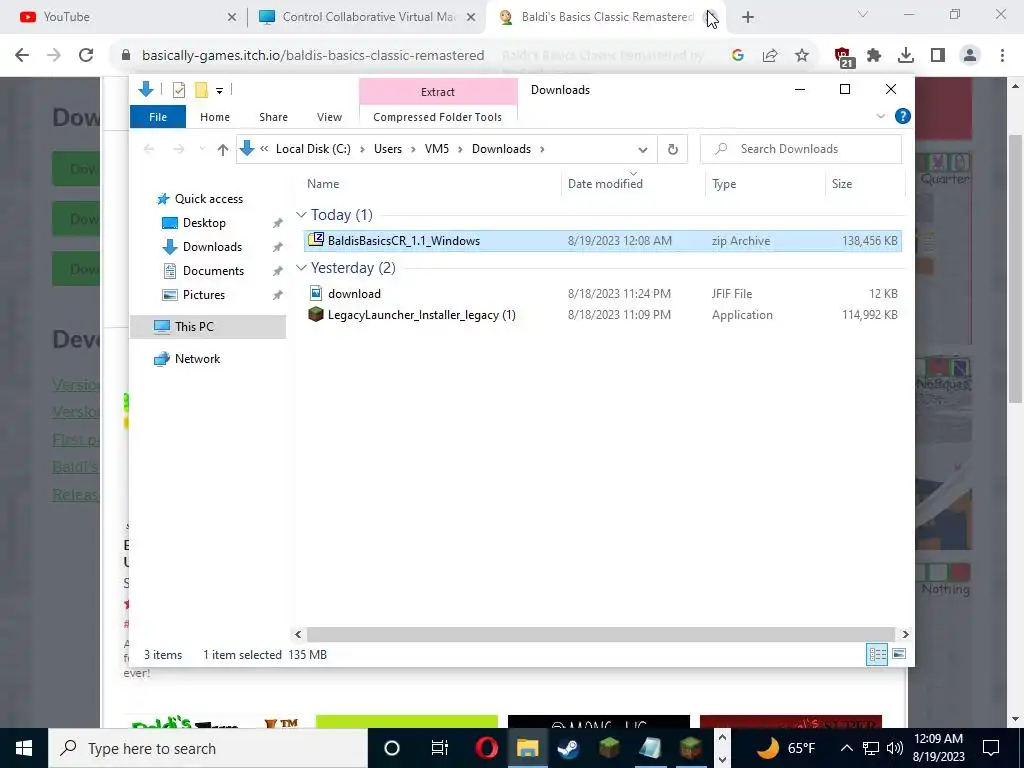Screen dimensions: 1024x768
Task: Click VM5 in the address path
Action: pyautogui.click(x=437, y=149)
